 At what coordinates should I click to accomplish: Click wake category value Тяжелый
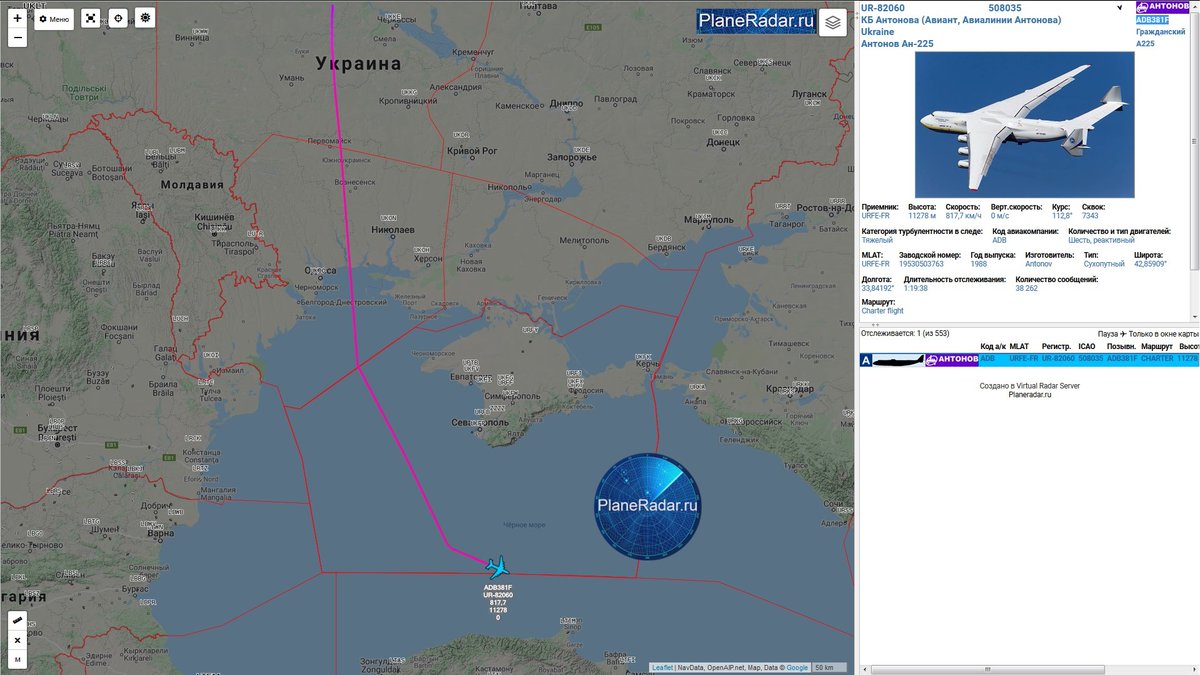pos(877,240)
